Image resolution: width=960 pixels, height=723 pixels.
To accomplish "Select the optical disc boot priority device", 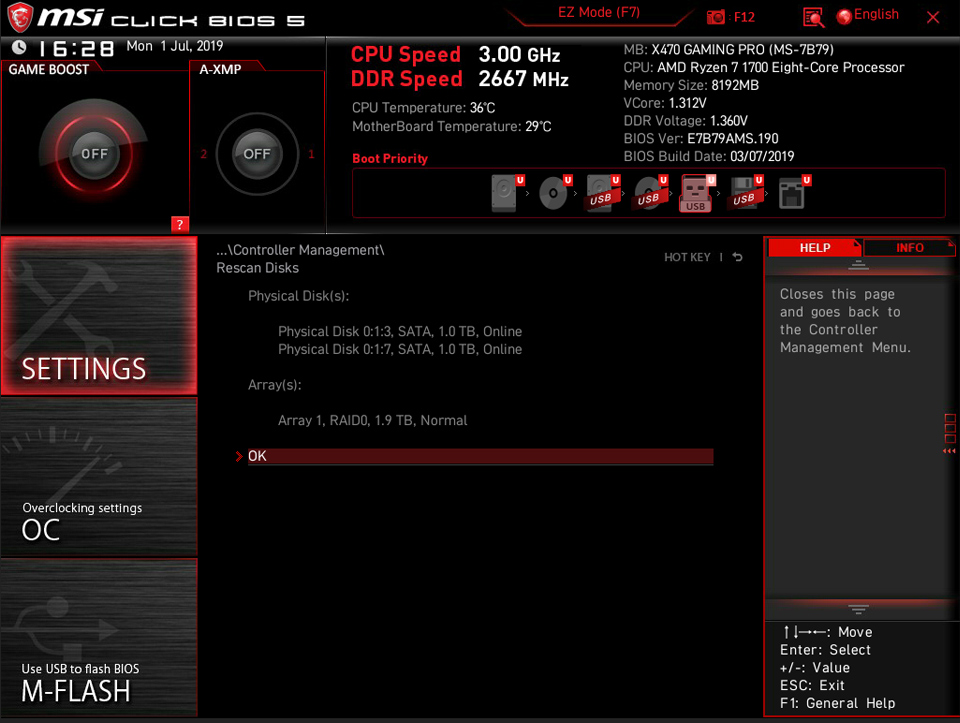I will pos(555,193).
